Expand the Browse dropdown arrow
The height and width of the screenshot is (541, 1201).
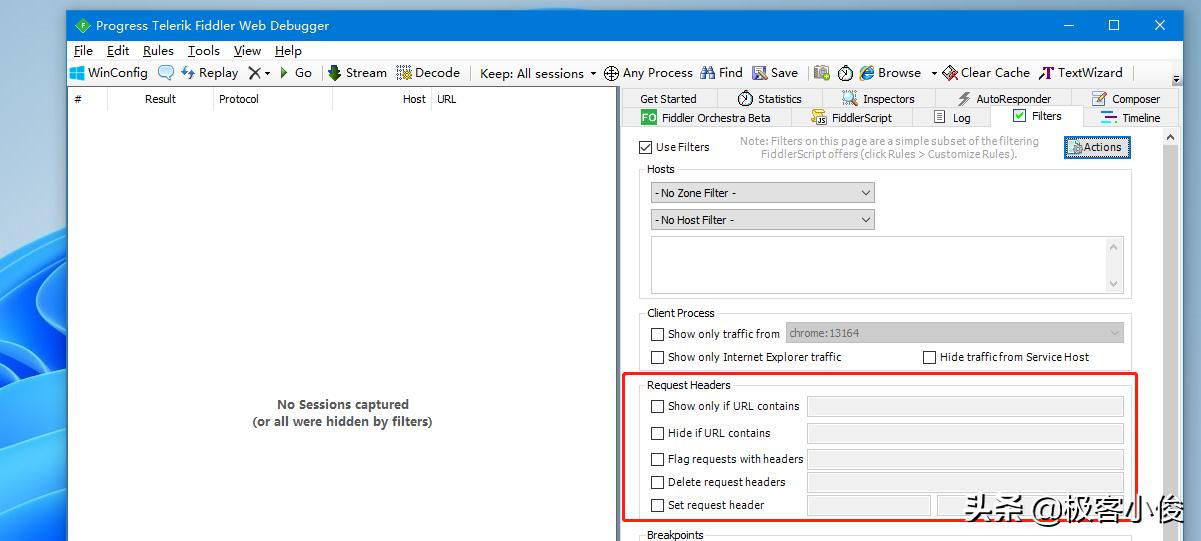[934, 73]
